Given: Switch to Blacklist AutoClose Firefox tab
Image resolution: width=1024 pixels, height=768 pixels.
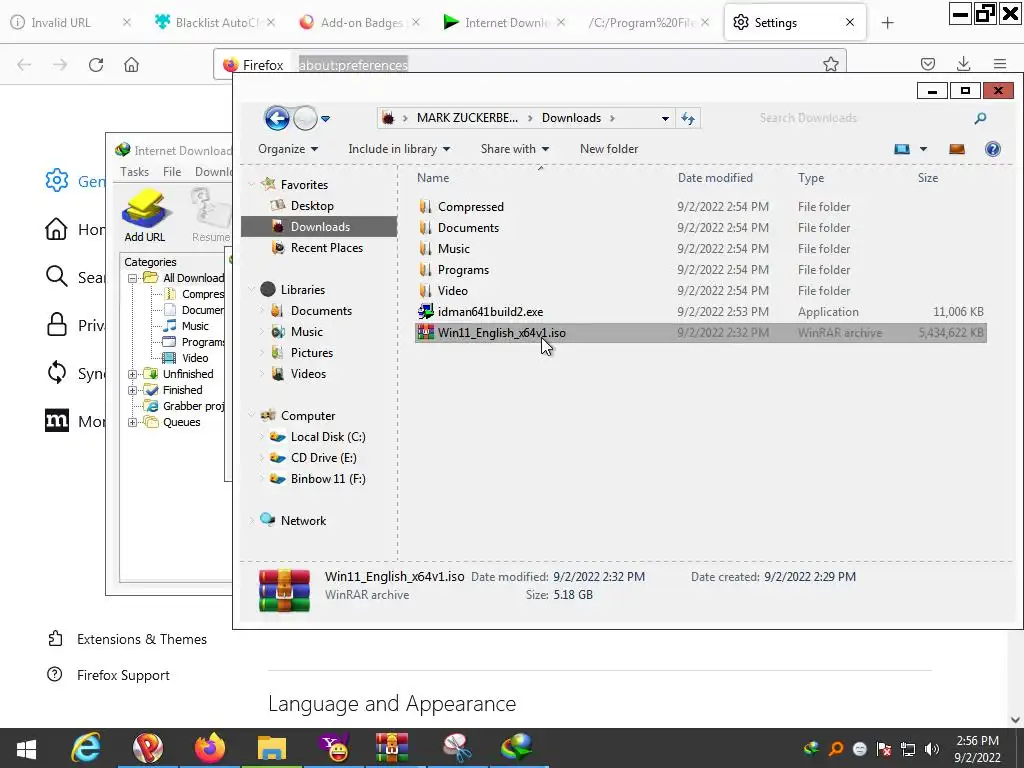Looking at the screenshot, I should point(215,23).
